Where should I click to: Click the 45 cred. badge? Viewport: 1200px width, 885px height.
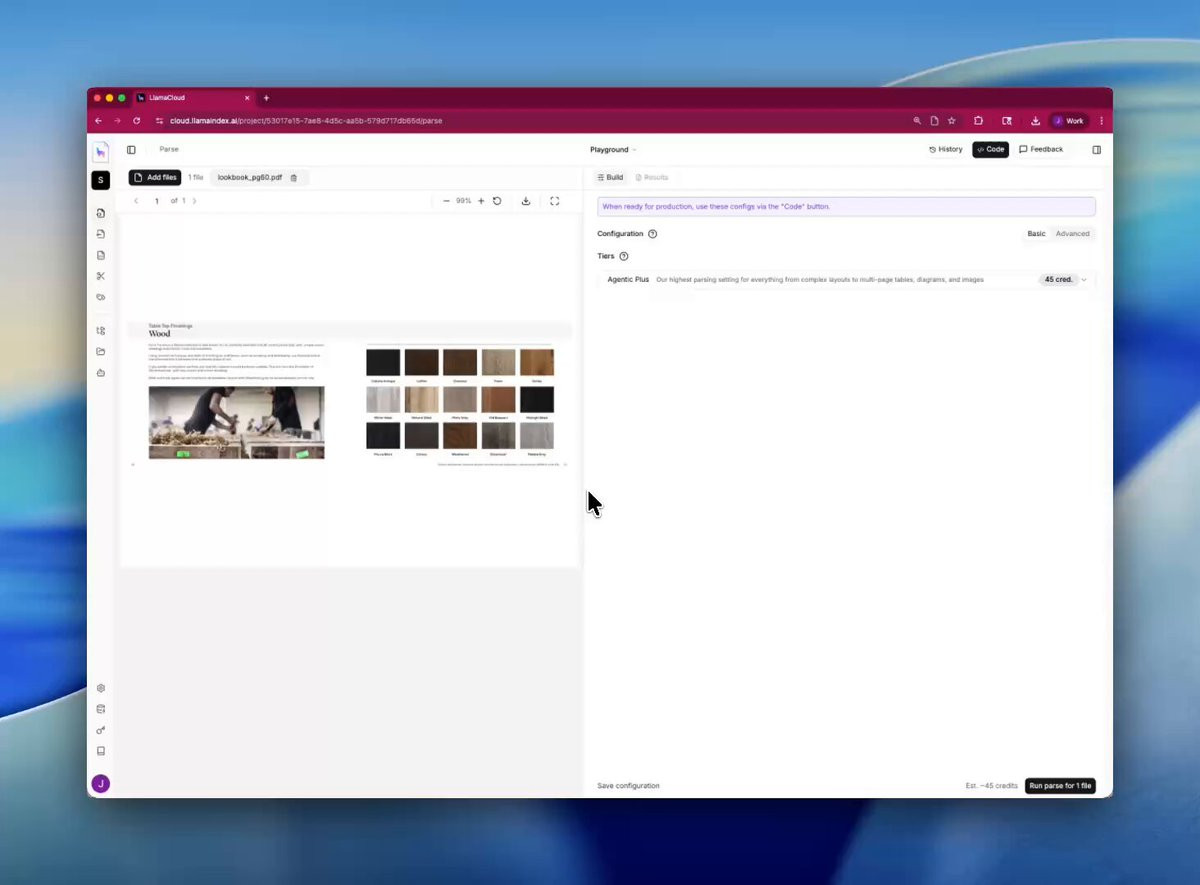pos(1058,280)
